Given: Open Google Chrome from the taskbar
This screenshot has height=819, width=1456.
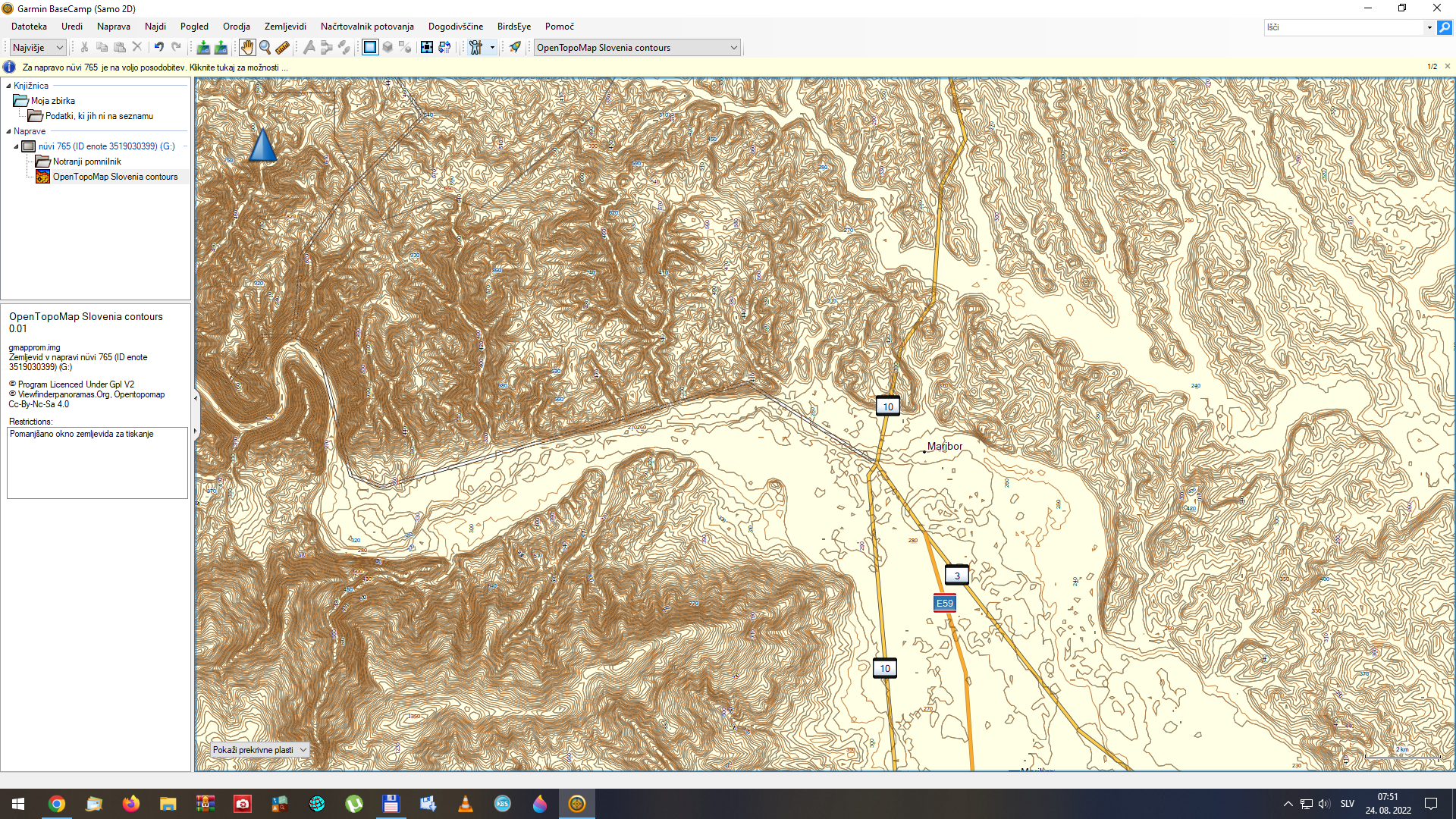Looking at the screenshot, I should [x=56, y=804].
